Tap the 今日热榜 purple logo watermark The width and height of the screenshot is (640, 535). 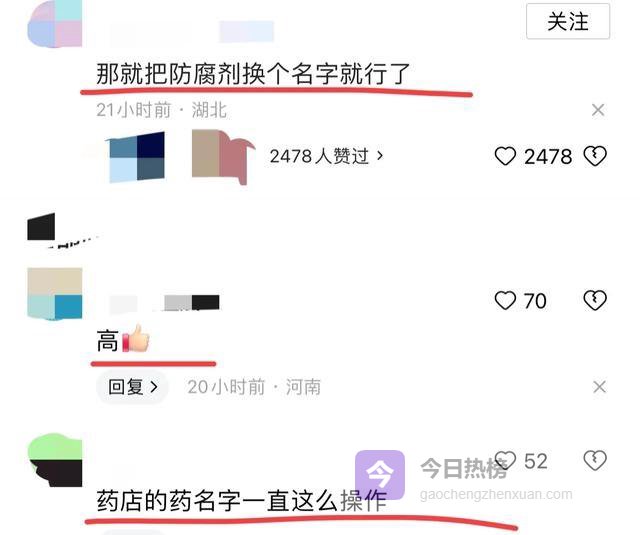tap(380, 475)
